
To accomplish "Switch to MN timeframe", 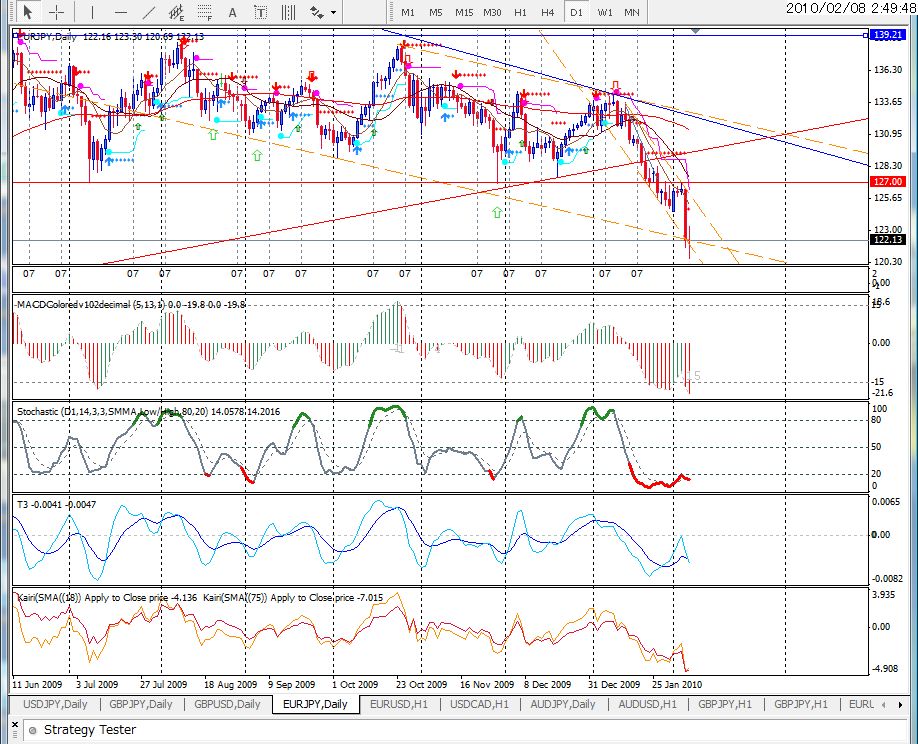I will click(x=632, y=12).
